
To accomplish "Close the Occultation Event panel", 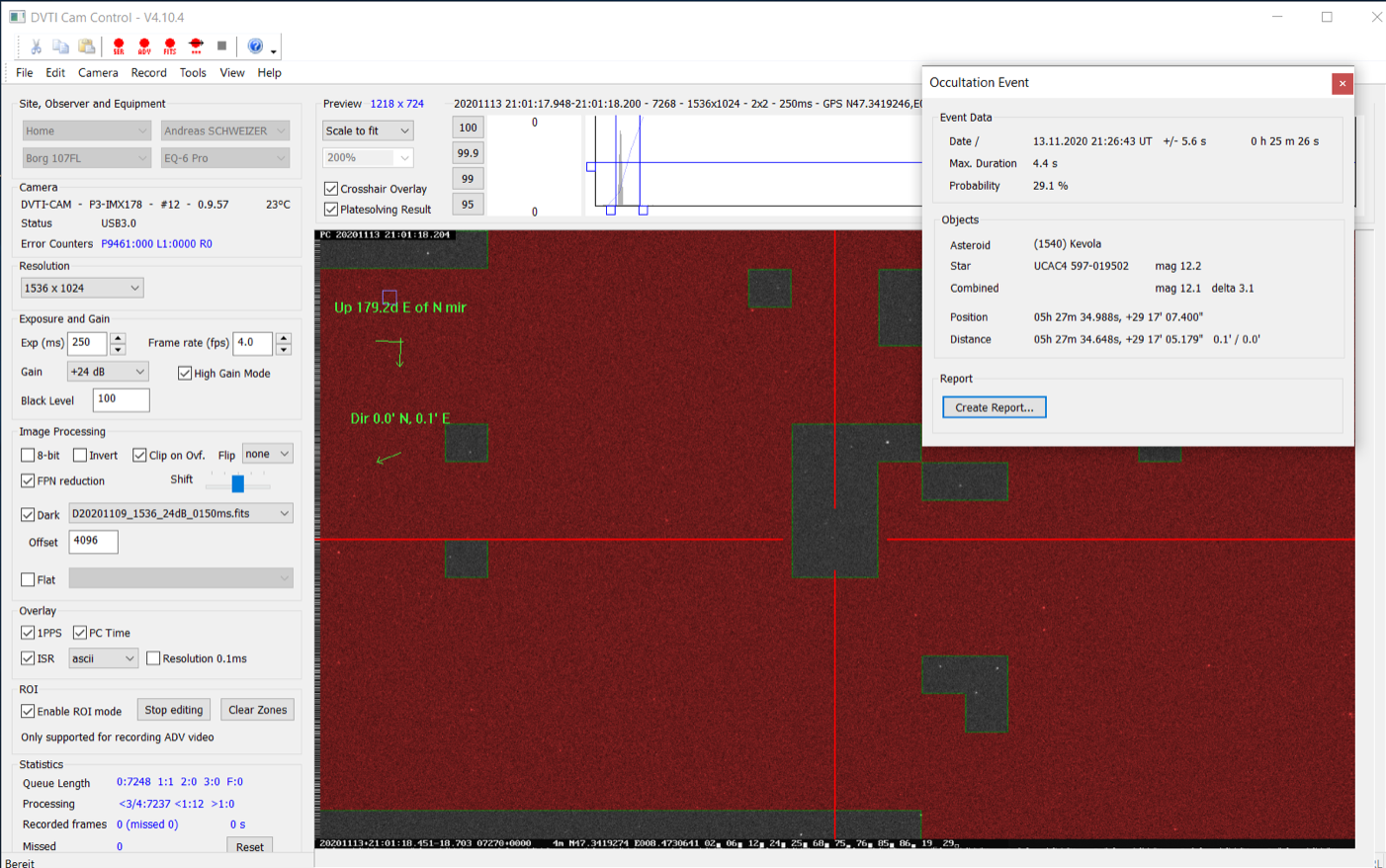I will 1342,84.
